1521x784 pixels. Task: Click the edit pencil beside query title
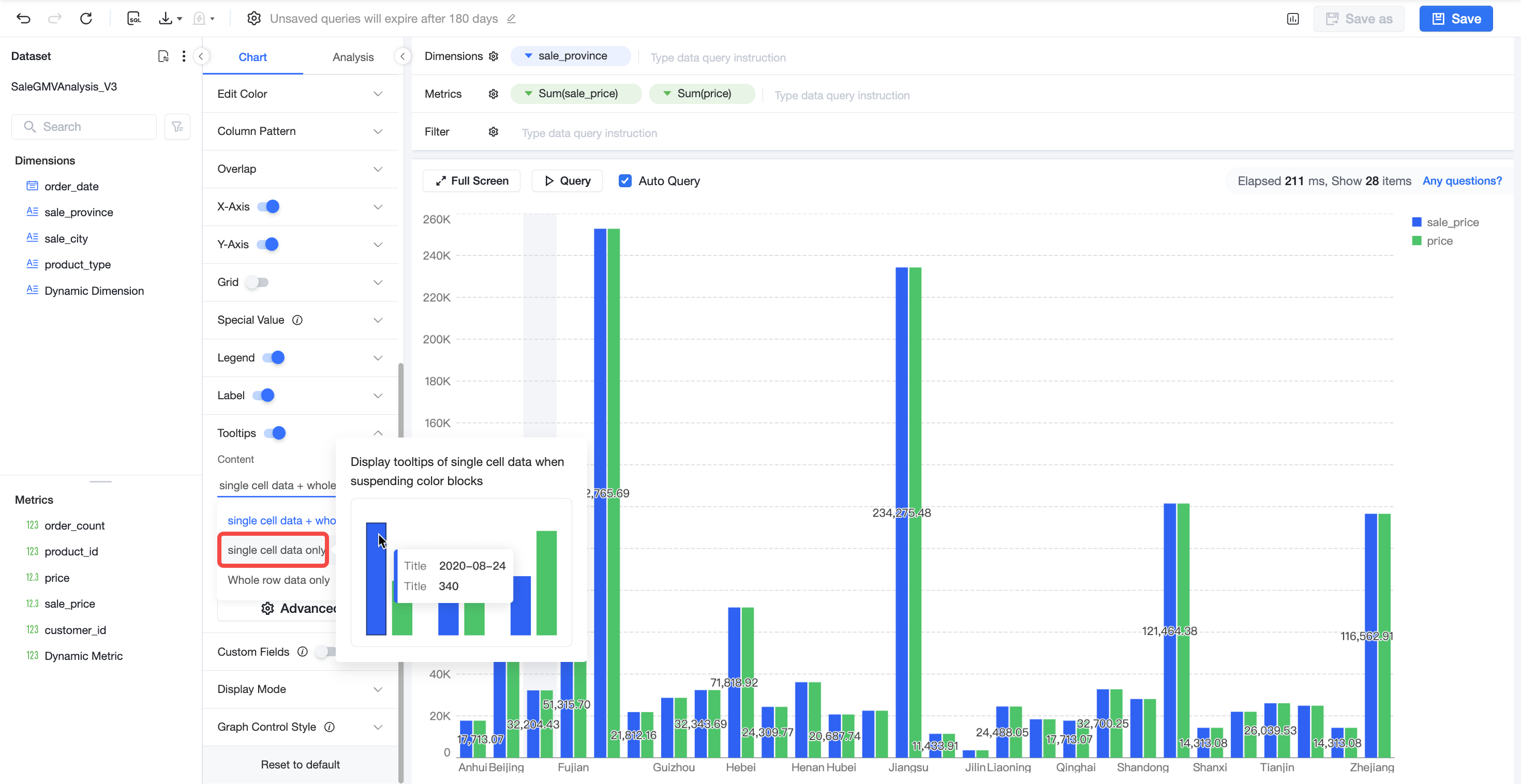pyautogui.click(x=511, y=19)
